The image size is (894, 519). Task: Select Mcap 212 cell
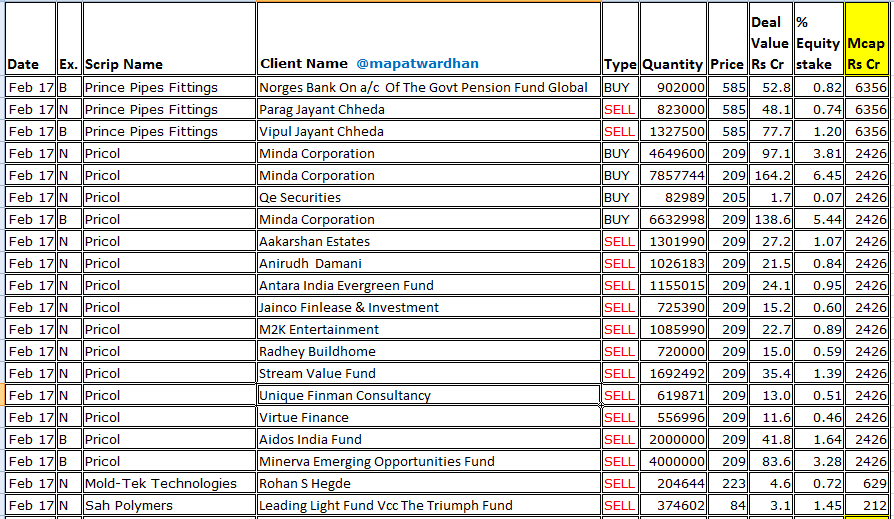[867, 505]
